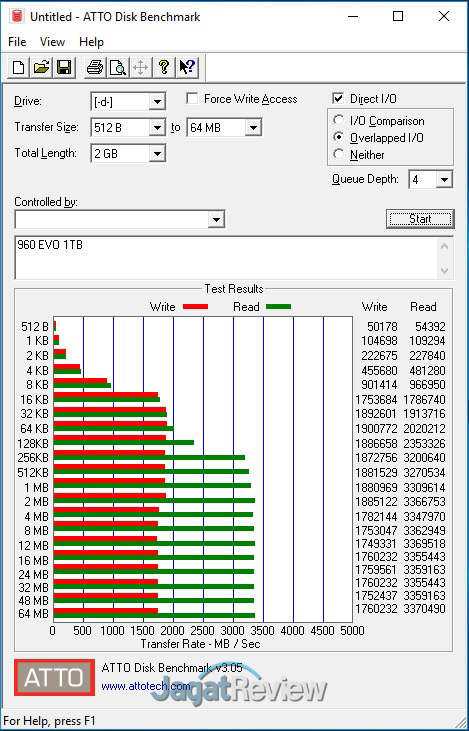This screenshot has width=469, height=731.
Task: Visit the www.attotech.com link
Action: [x=146, y=686]
